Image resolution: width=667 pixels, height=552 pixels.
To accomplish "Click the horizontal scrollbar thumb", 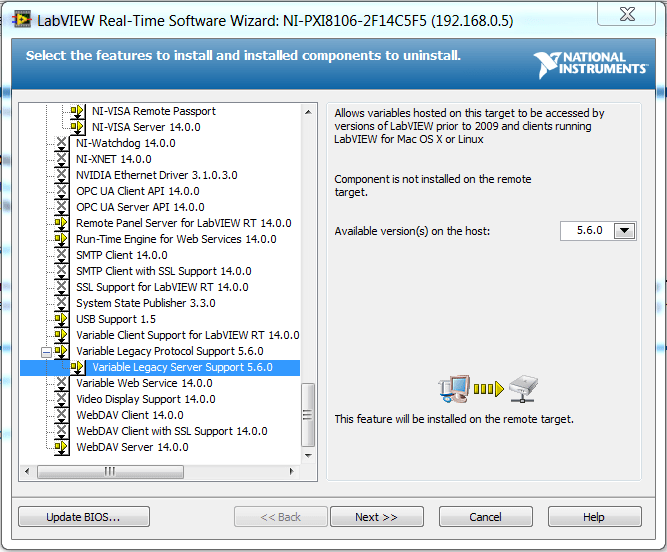I will click(x=110, y=472).
